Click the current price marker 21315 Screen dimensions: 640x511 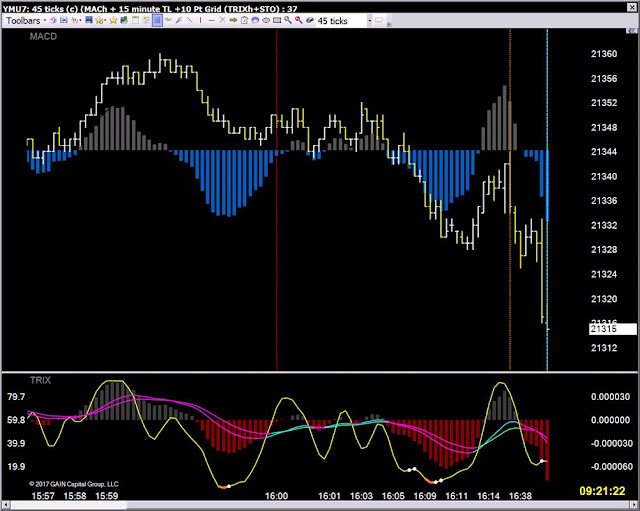click(613, 329)
